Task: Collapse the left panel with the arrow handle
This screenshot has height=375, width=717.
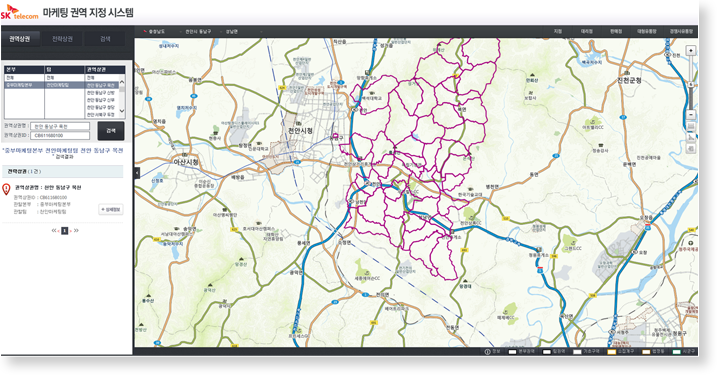Action: click(137, 173)
